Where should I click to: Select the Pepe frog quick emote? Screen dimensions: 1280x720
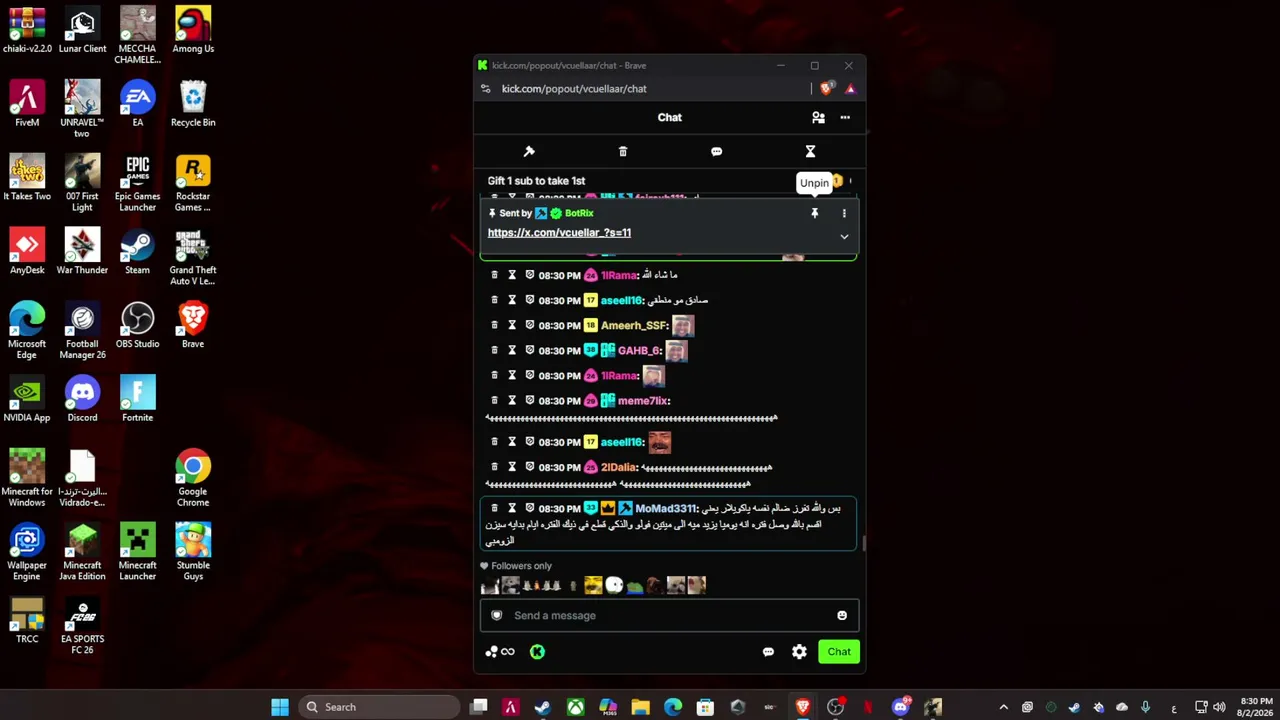pos(635,586)
